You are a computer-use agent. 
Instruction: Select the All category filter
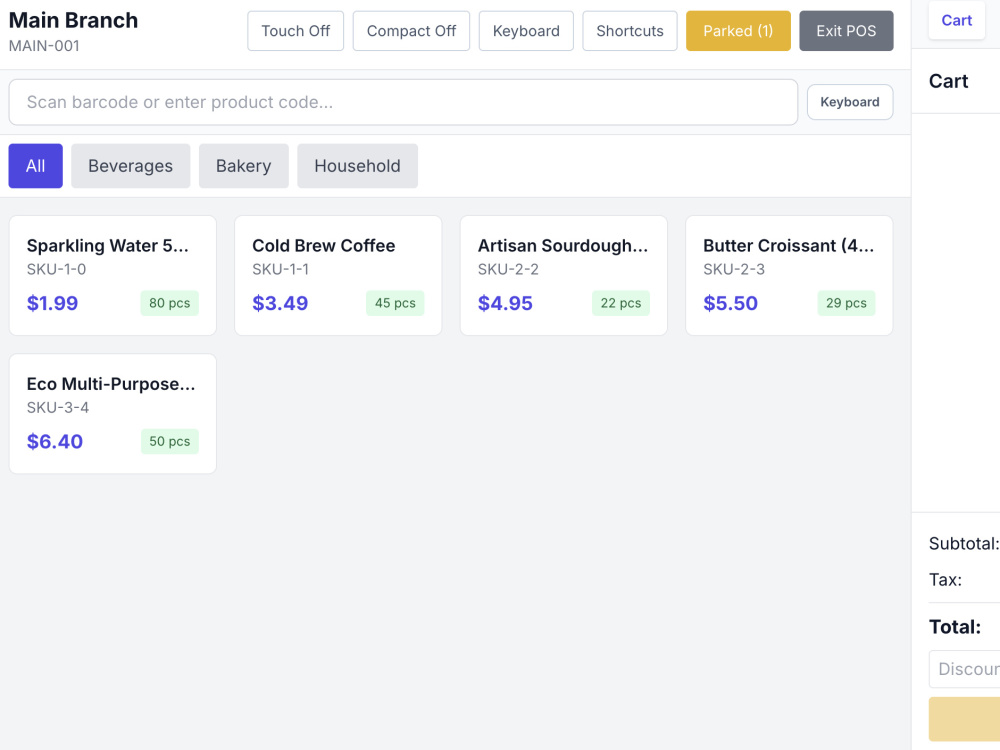tap(36, 166)
